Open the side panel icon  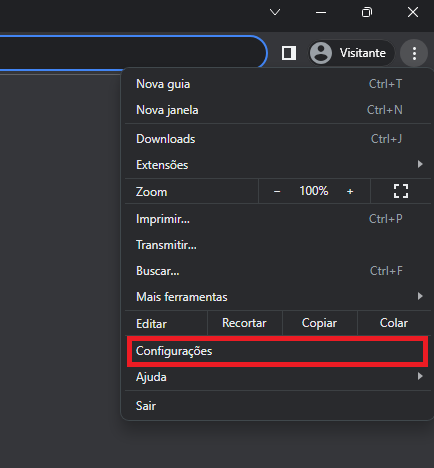click(289, 53)
